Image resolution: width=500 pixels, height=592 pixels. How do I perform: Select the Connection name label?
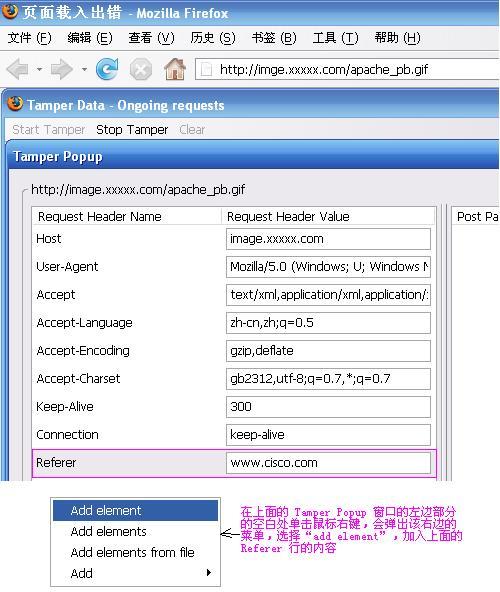click(67, 435)
